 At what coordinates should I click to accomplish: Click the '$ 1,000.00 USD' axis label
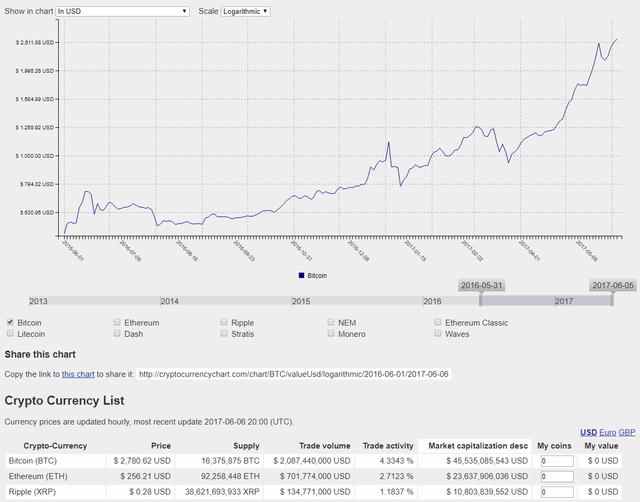[35, 156]
